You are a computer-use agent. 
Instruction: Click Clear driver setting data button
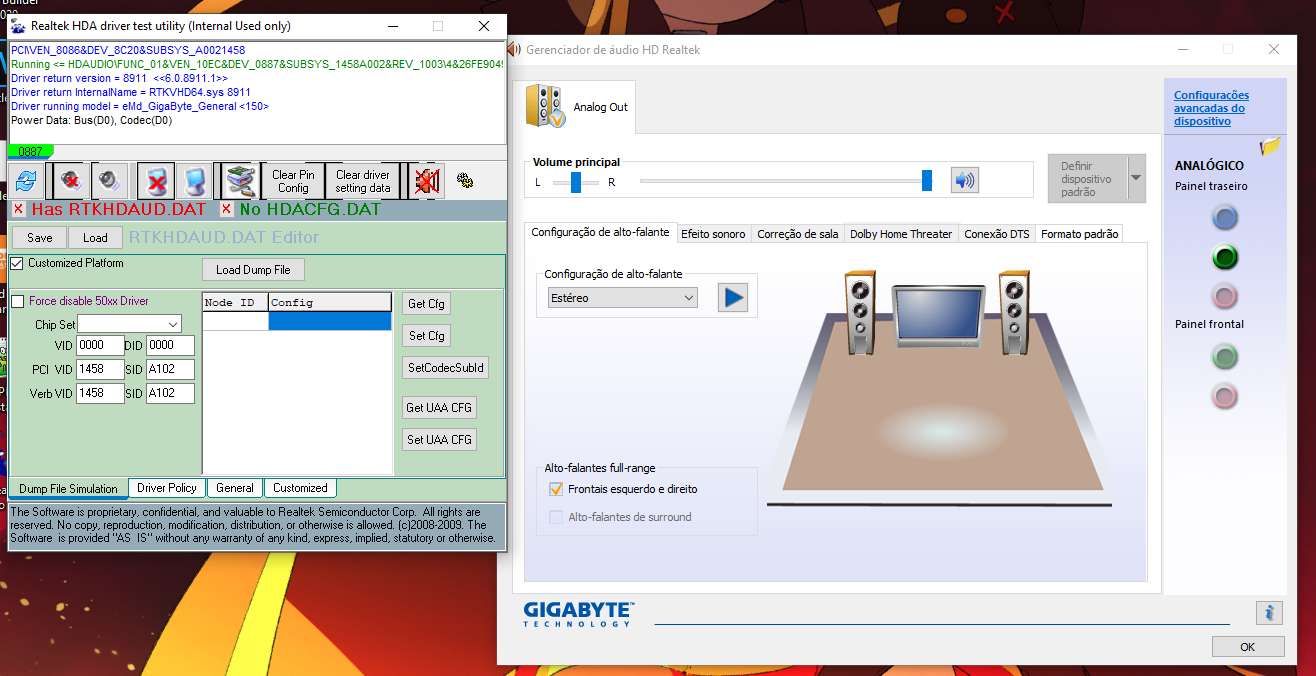click(x=363, y=181)
